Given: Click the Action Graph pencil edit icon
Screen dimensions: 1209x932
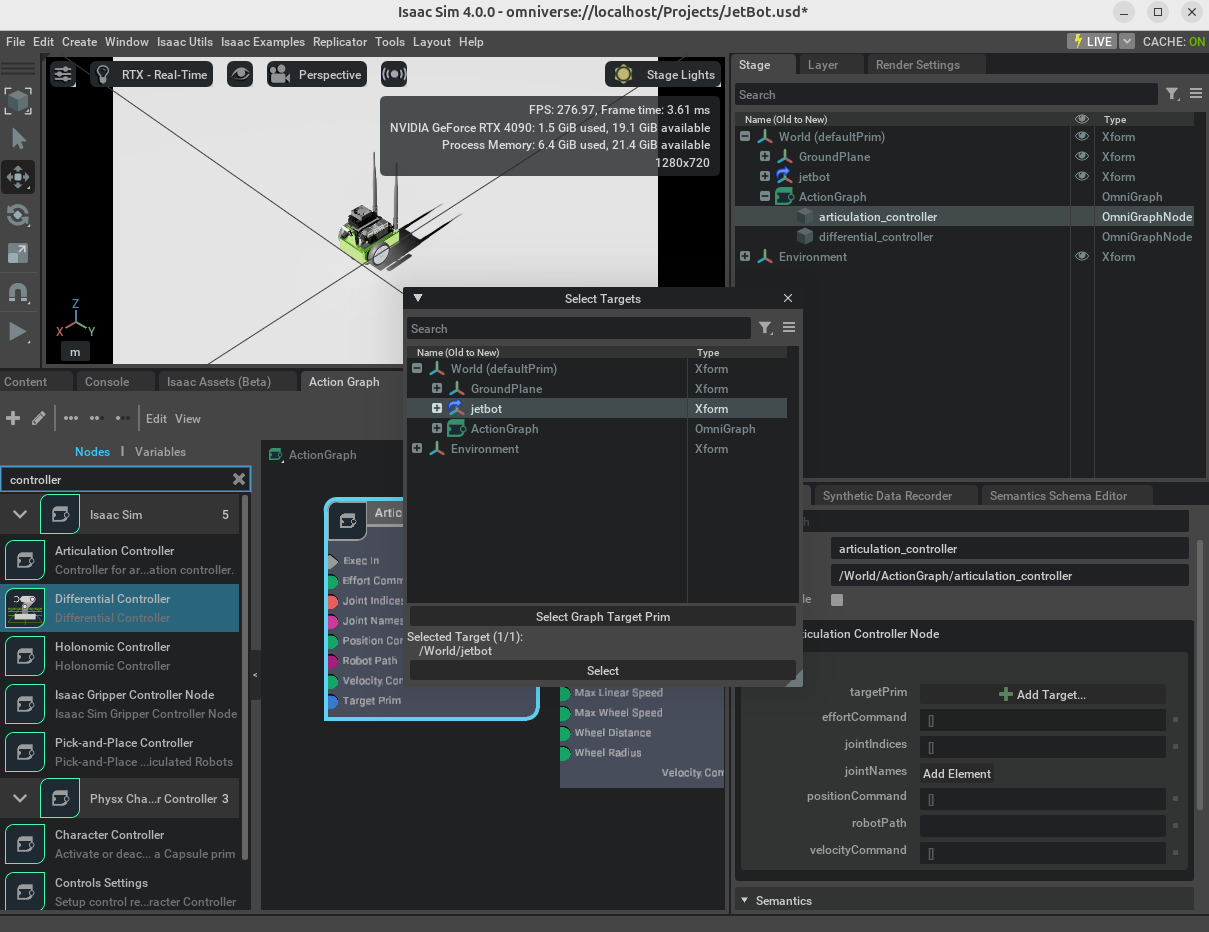Looking at the screenshot, I should click(39, 418).
